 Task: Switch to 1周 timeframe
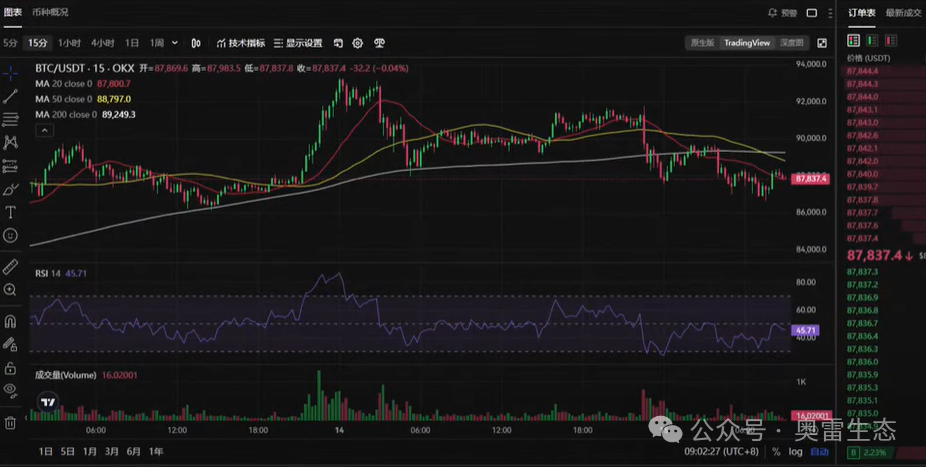tap(156, 43)
